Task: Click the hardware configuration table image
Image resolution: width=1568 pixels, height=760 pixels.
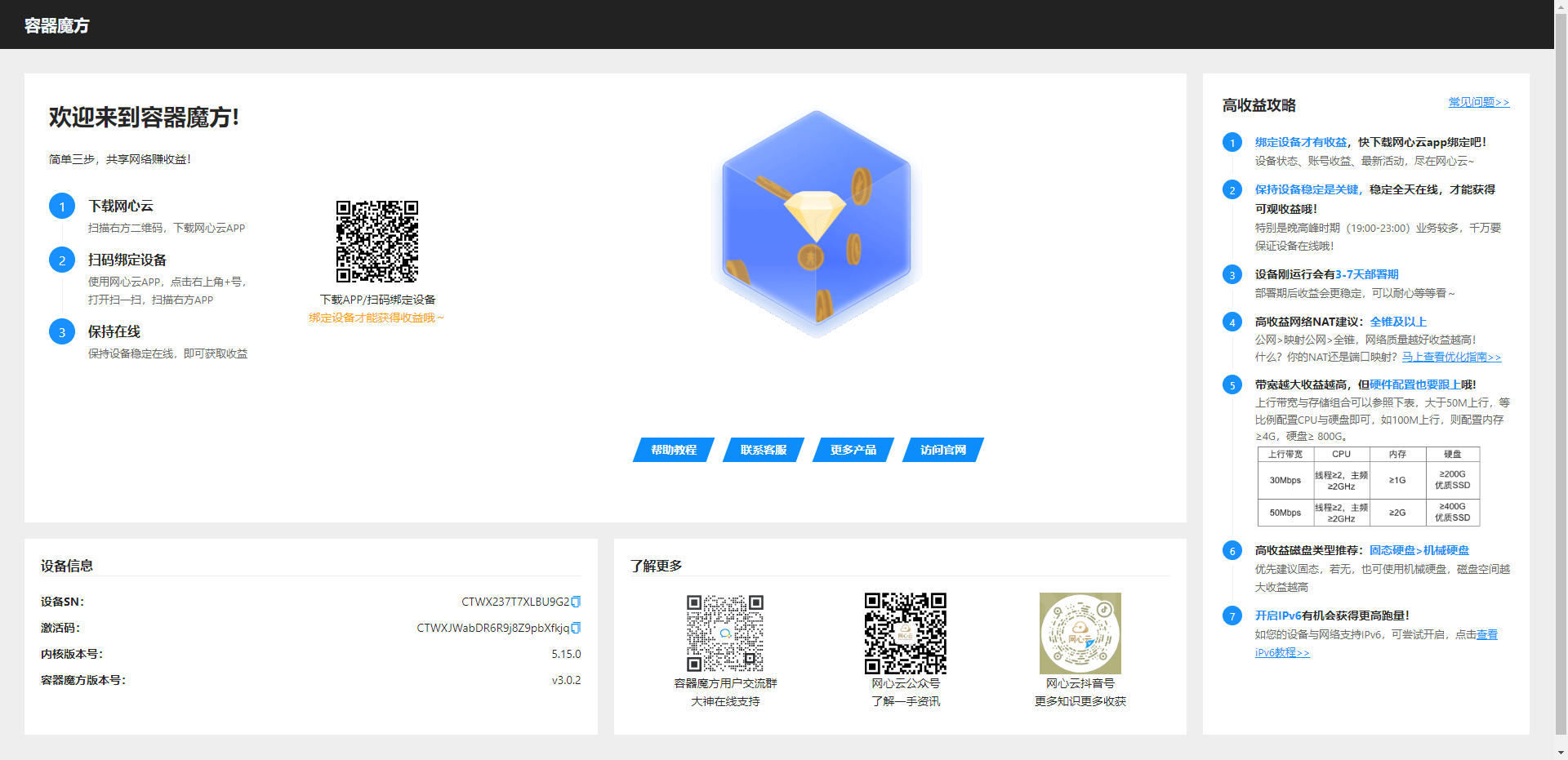Action: coord(1369,487)
